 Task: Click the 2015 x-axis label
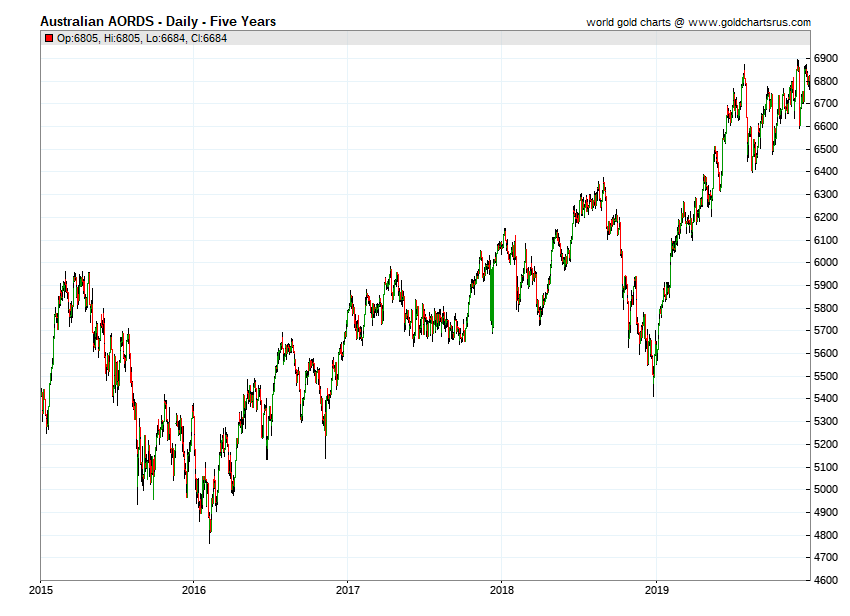[41, 591]
